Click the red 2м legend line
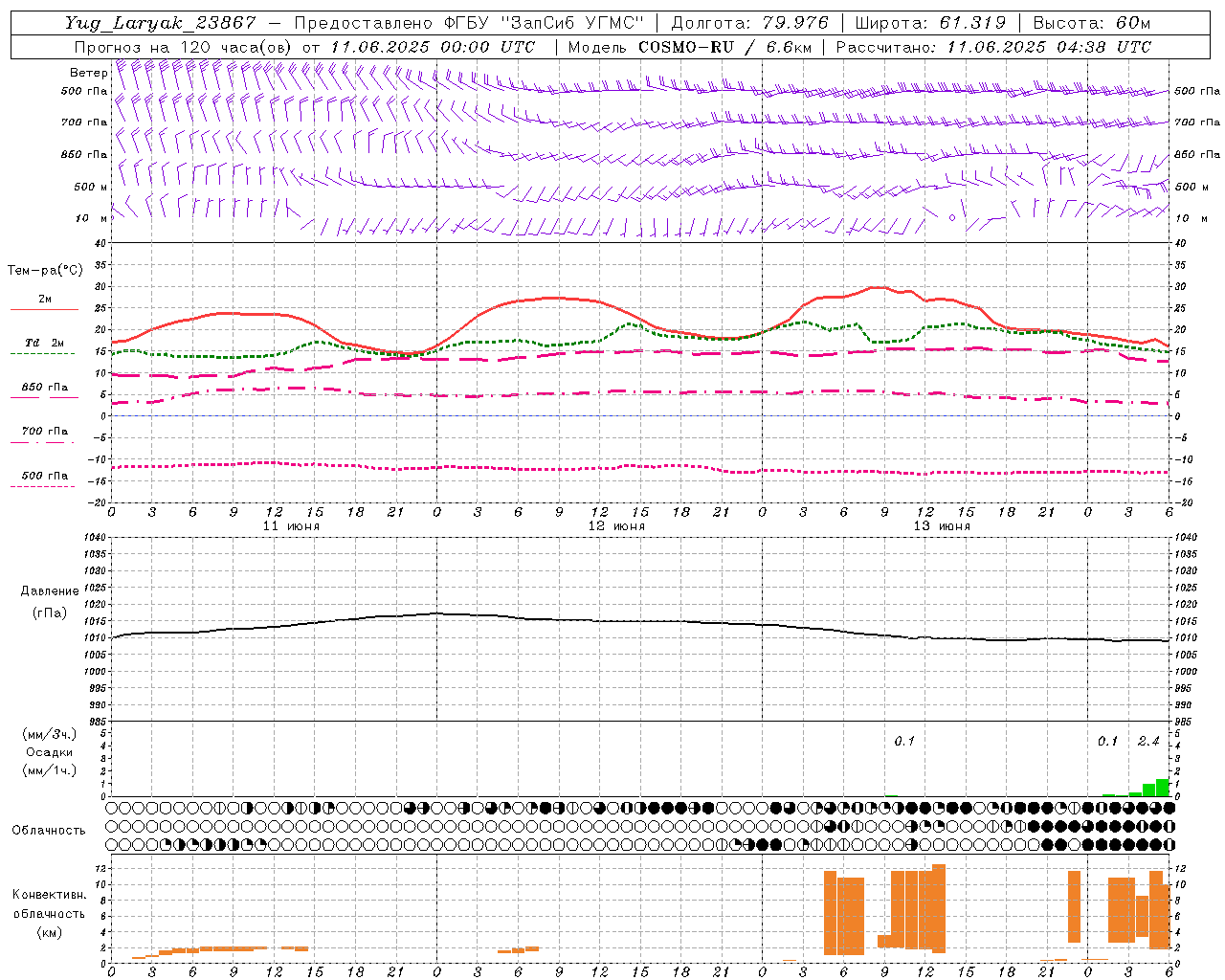 click(44, 310)
